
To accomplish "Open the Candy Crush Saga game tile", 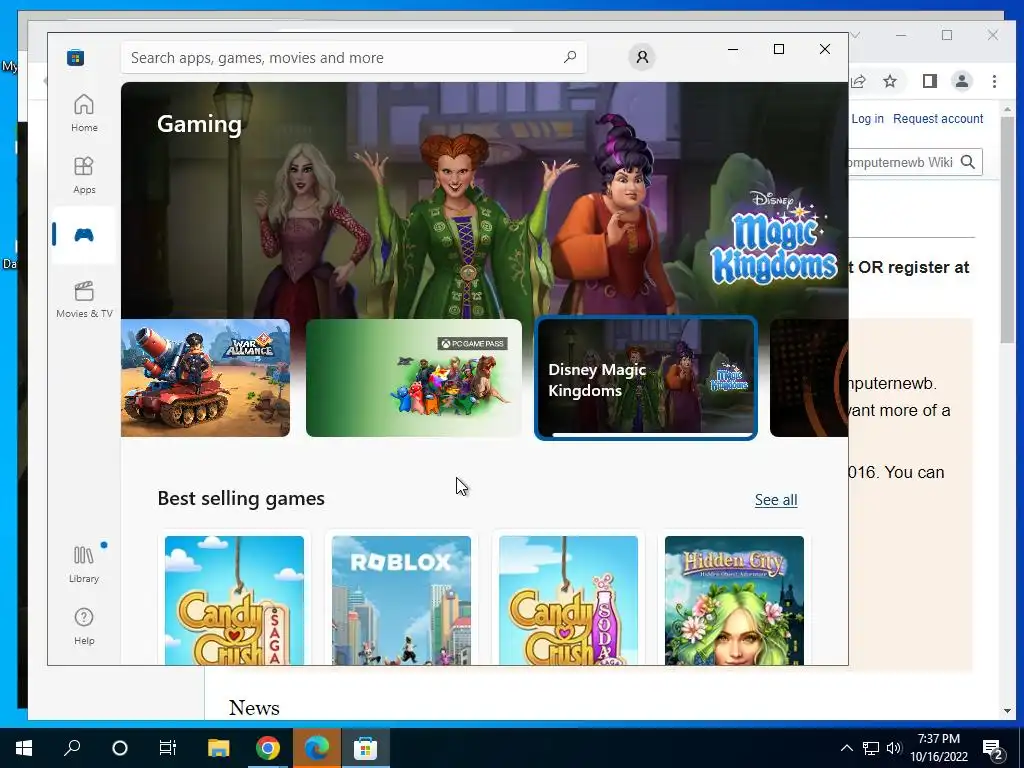I will (234, 600).
